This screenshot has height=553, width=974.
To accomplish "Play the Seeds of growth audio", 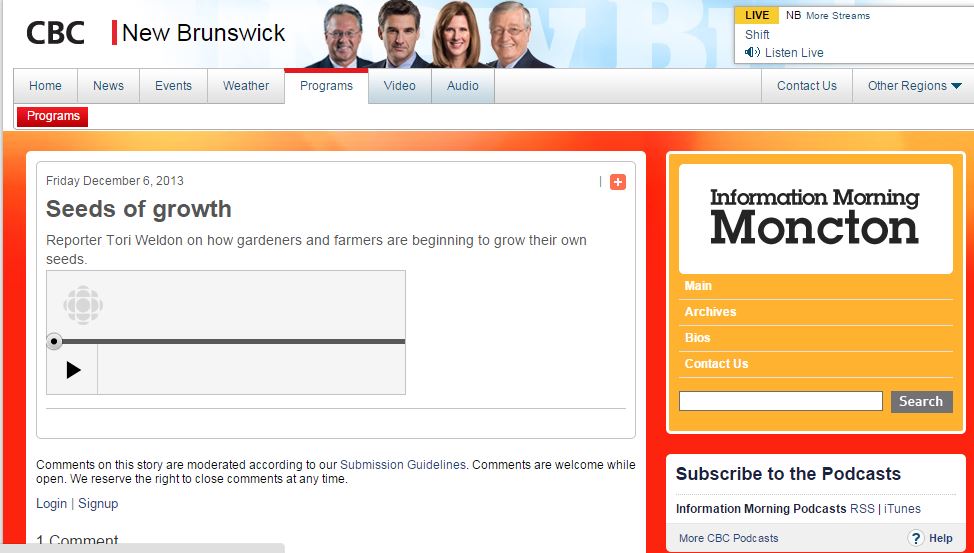I will tap(73, 370).
